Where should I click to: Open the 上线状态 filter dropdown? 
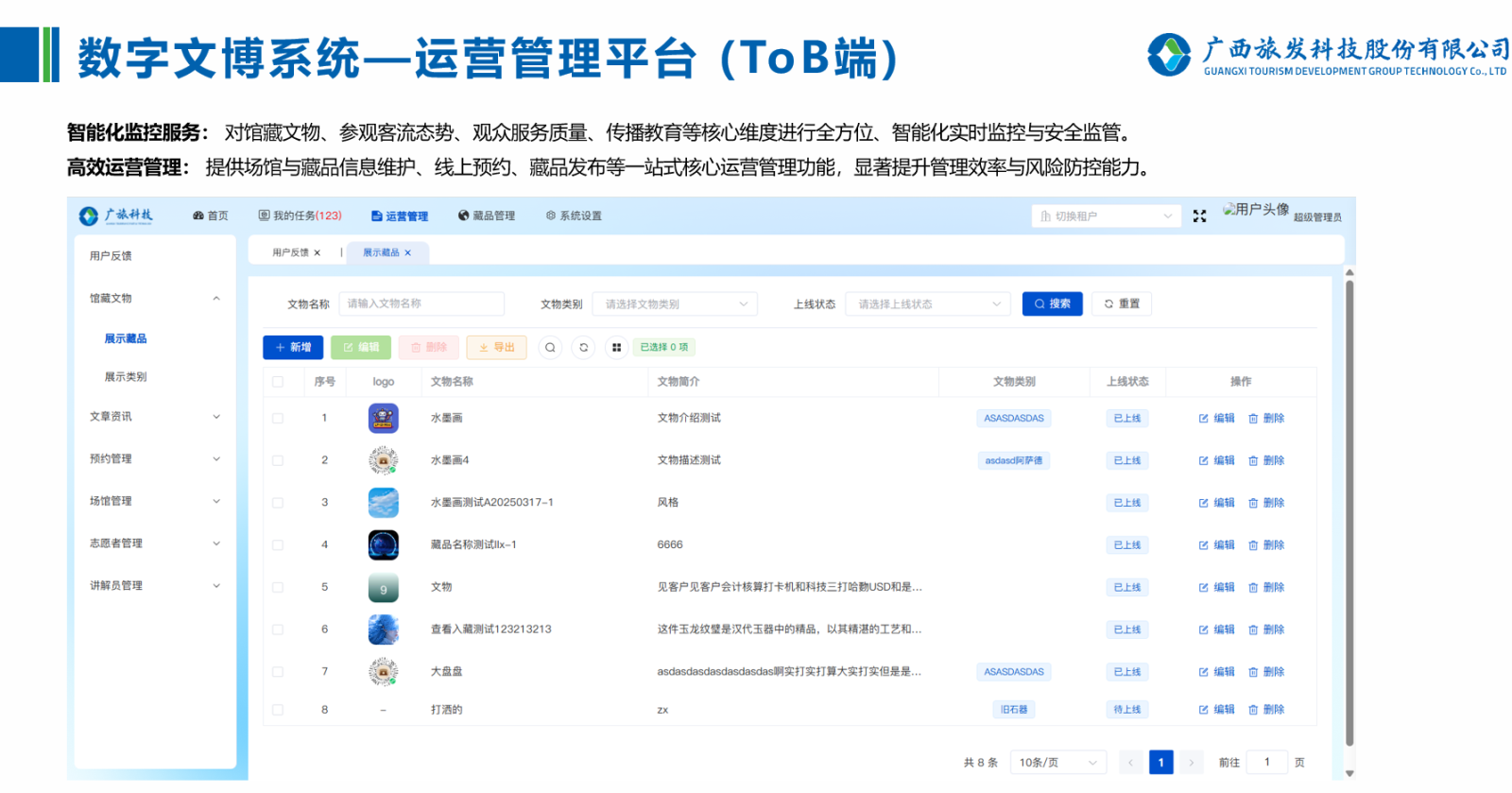928,304
